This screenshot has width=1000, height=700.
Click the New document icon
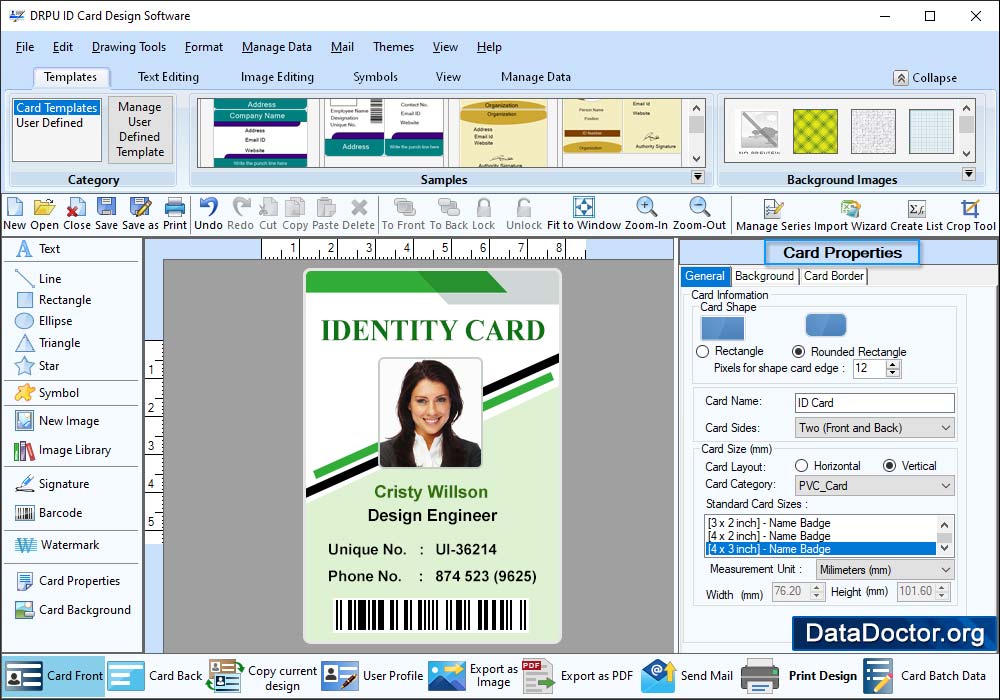coord(14,208)
